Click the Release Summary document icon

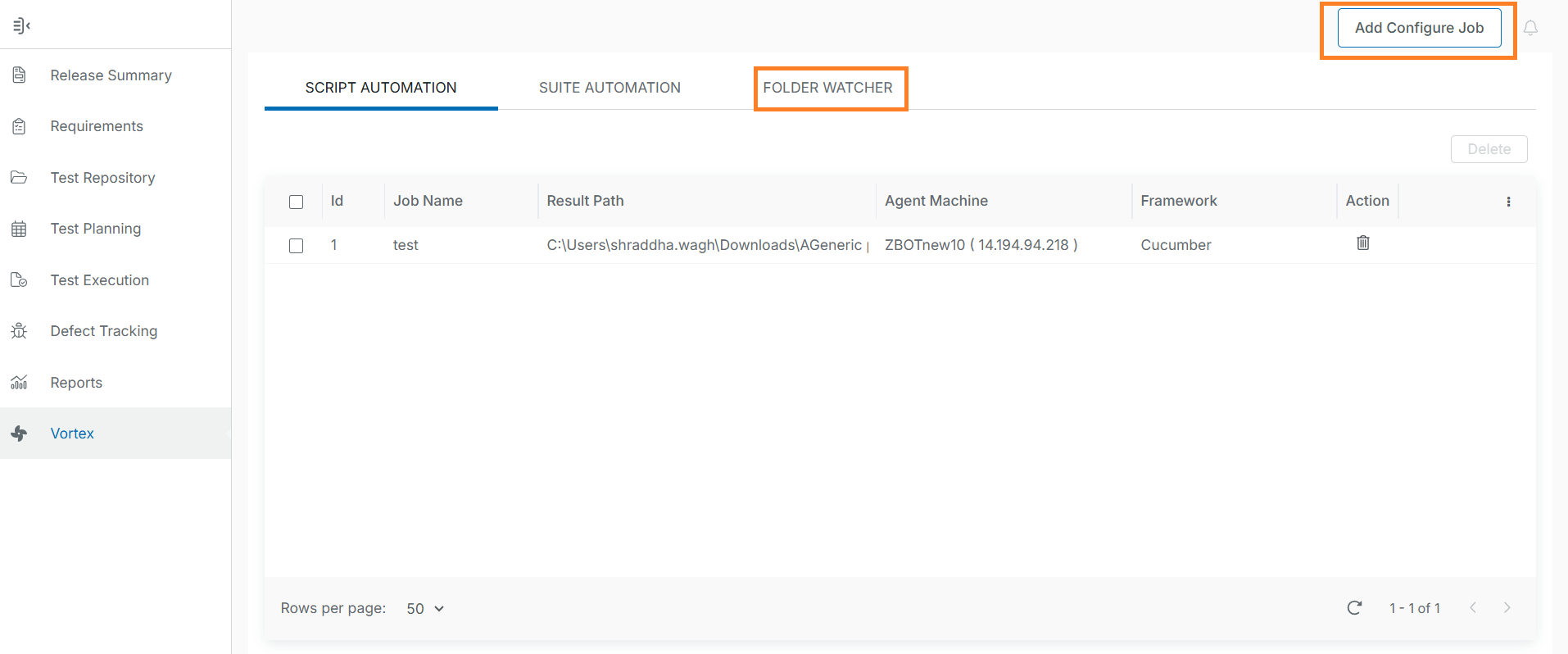(x=19, y=75)
